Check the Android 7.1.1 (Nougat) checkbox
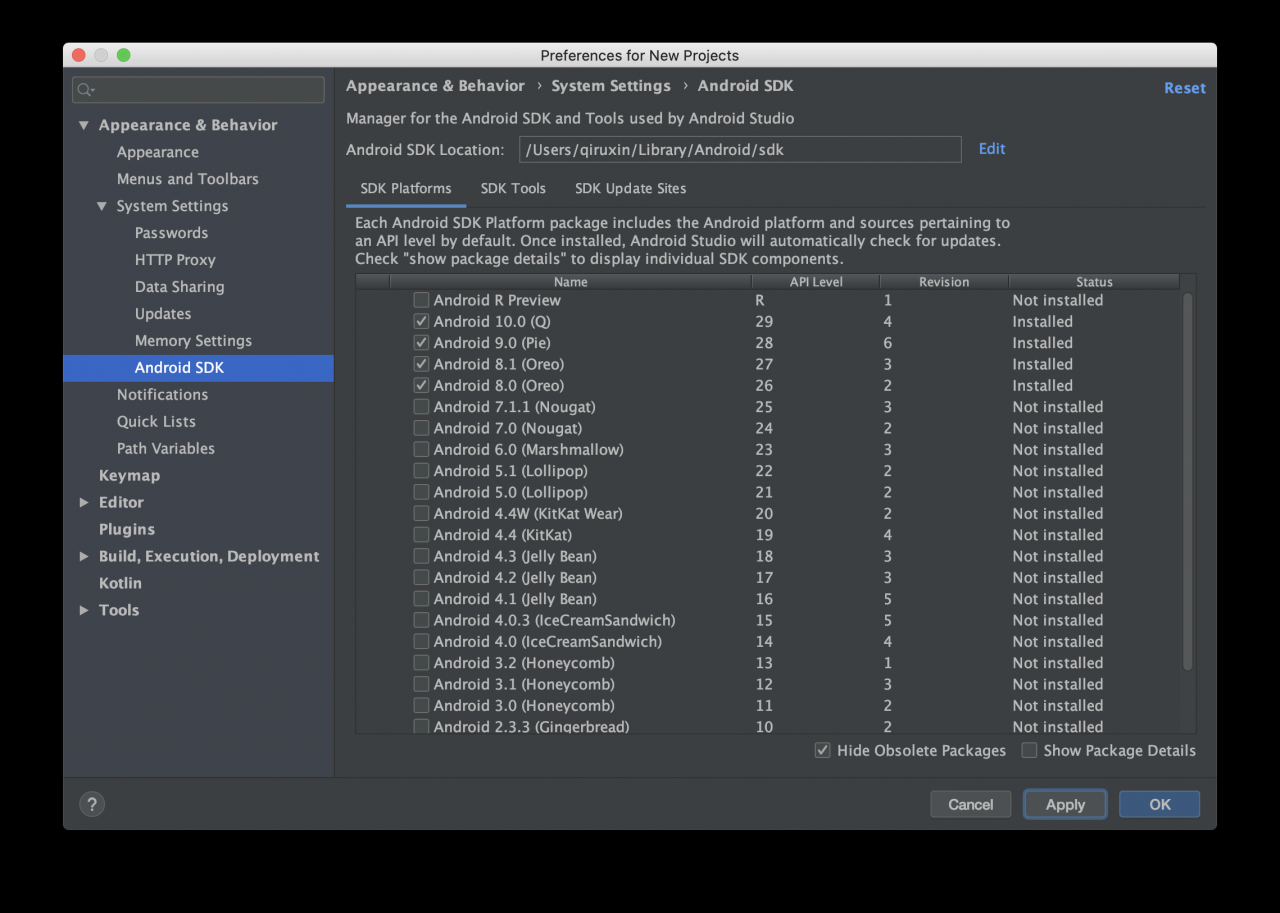Image resolution: width=1280 pixels, height=913 pixels. pos(421,407)
